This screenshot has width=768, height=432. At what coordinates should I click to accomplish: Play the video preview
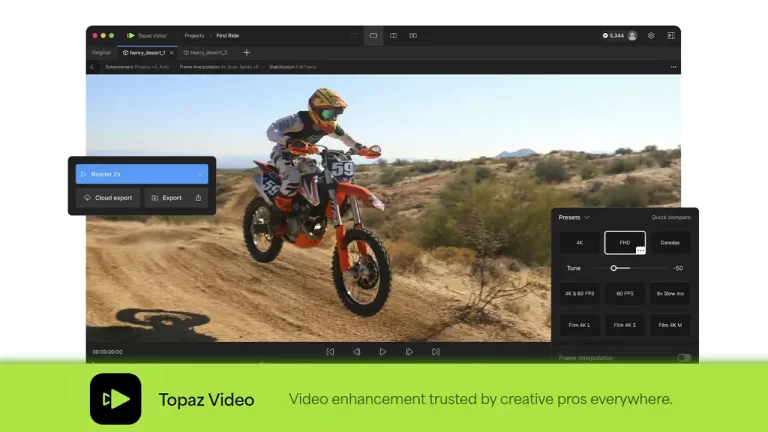coord(383,352)
